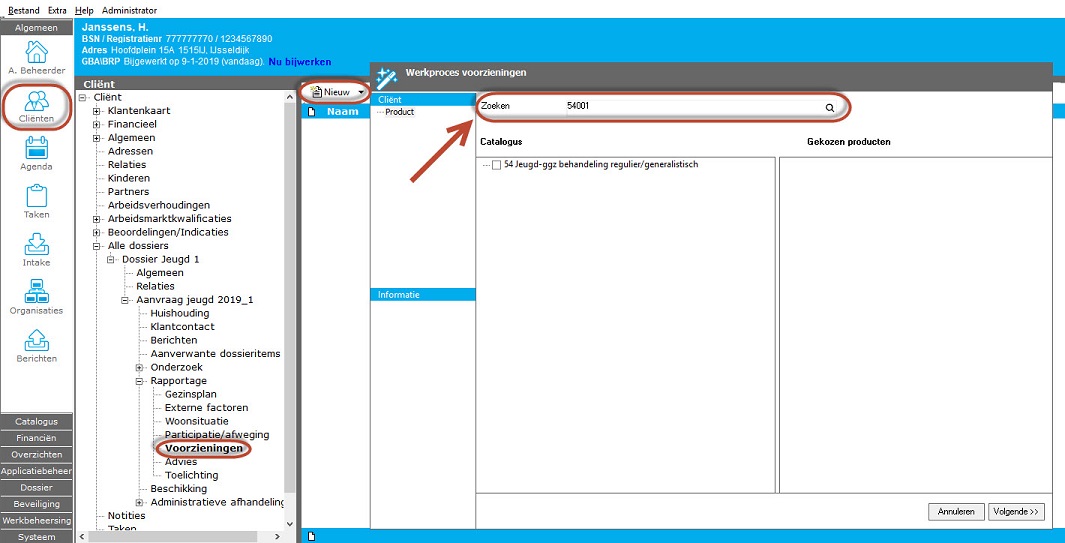Open the Berichten icon
This screenshot has width=1065, height=543.
36,340
